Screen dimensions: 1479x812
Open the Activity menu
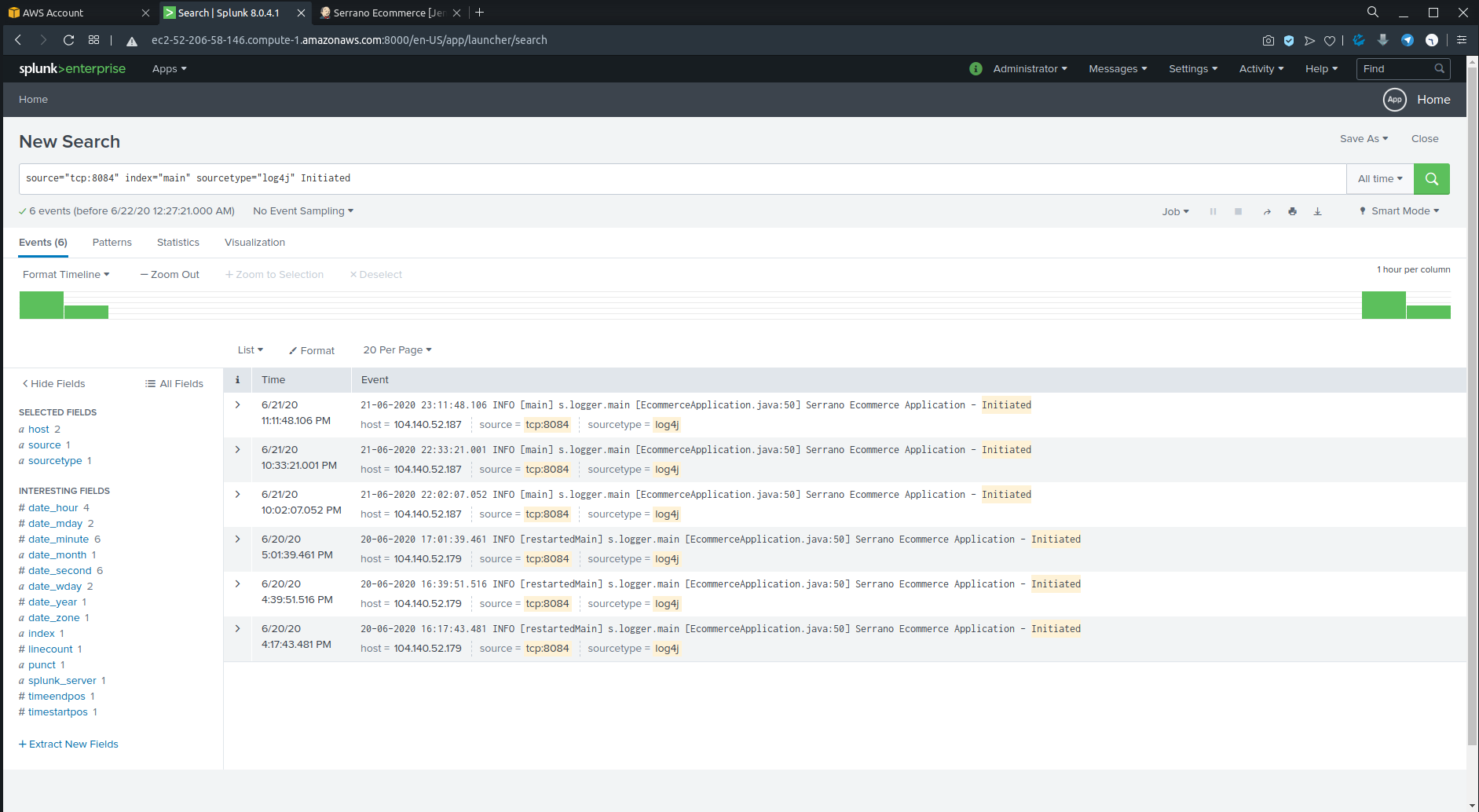1261,69
